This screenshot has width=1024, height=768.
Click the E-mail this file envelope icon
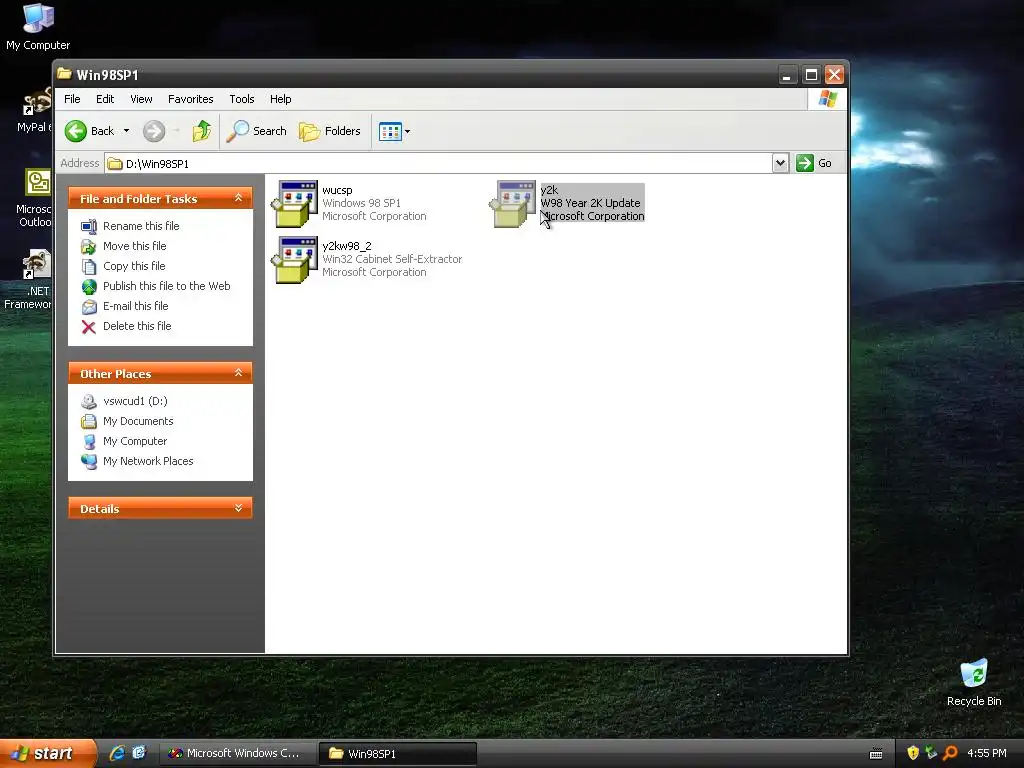click(x=89, y=307)
